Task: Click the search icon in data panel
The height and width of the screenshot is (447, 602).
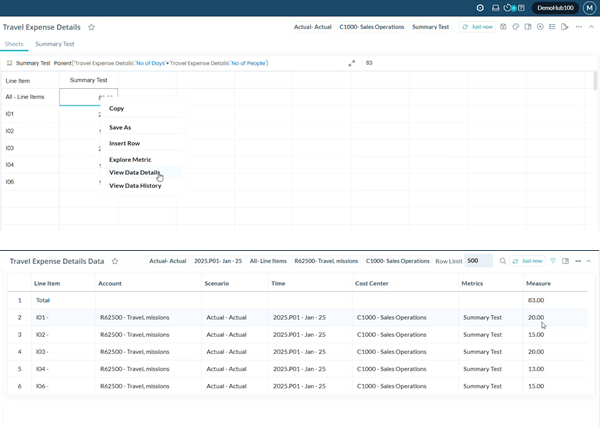Action: pos(503,261)
